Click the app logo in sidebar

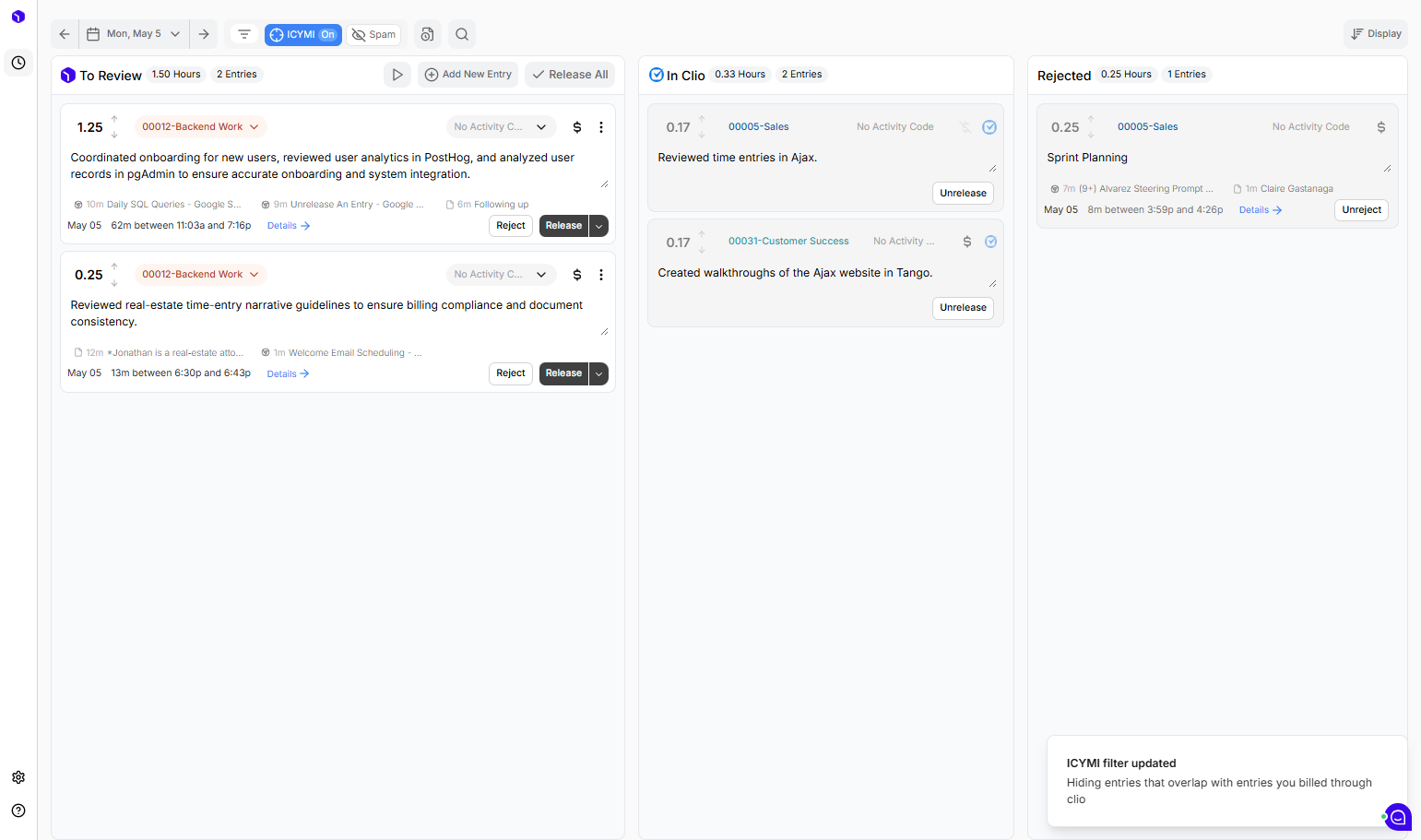[x=18, y=17]
